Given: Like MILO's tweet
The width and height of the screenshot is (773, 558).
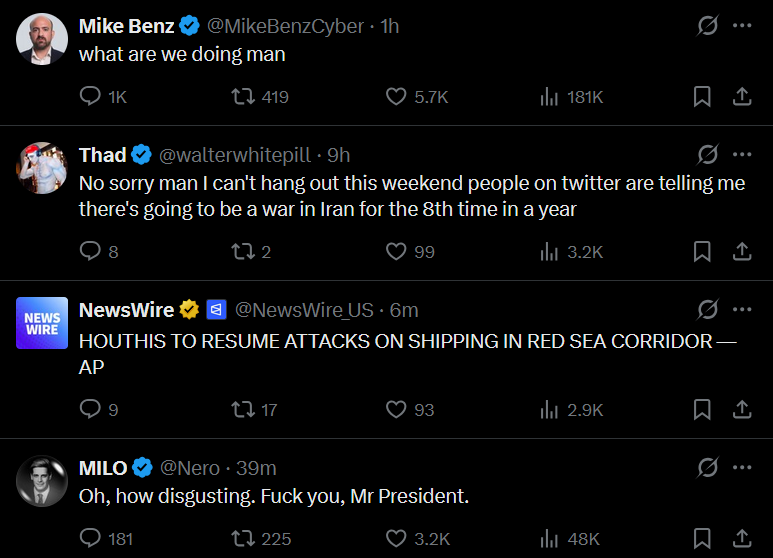Looking at the screenshot, I should [x=396, y=539].
